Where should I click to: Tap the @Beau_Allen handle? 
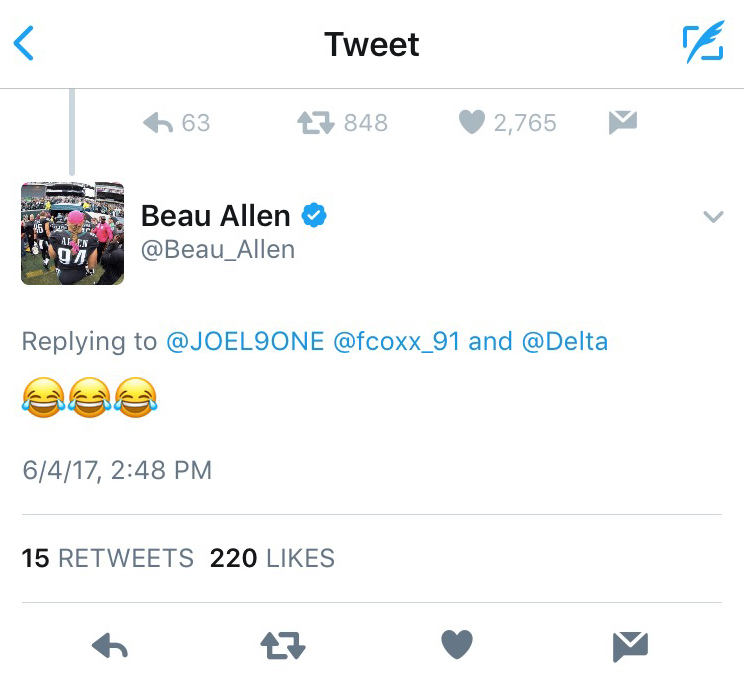point(218,249)
